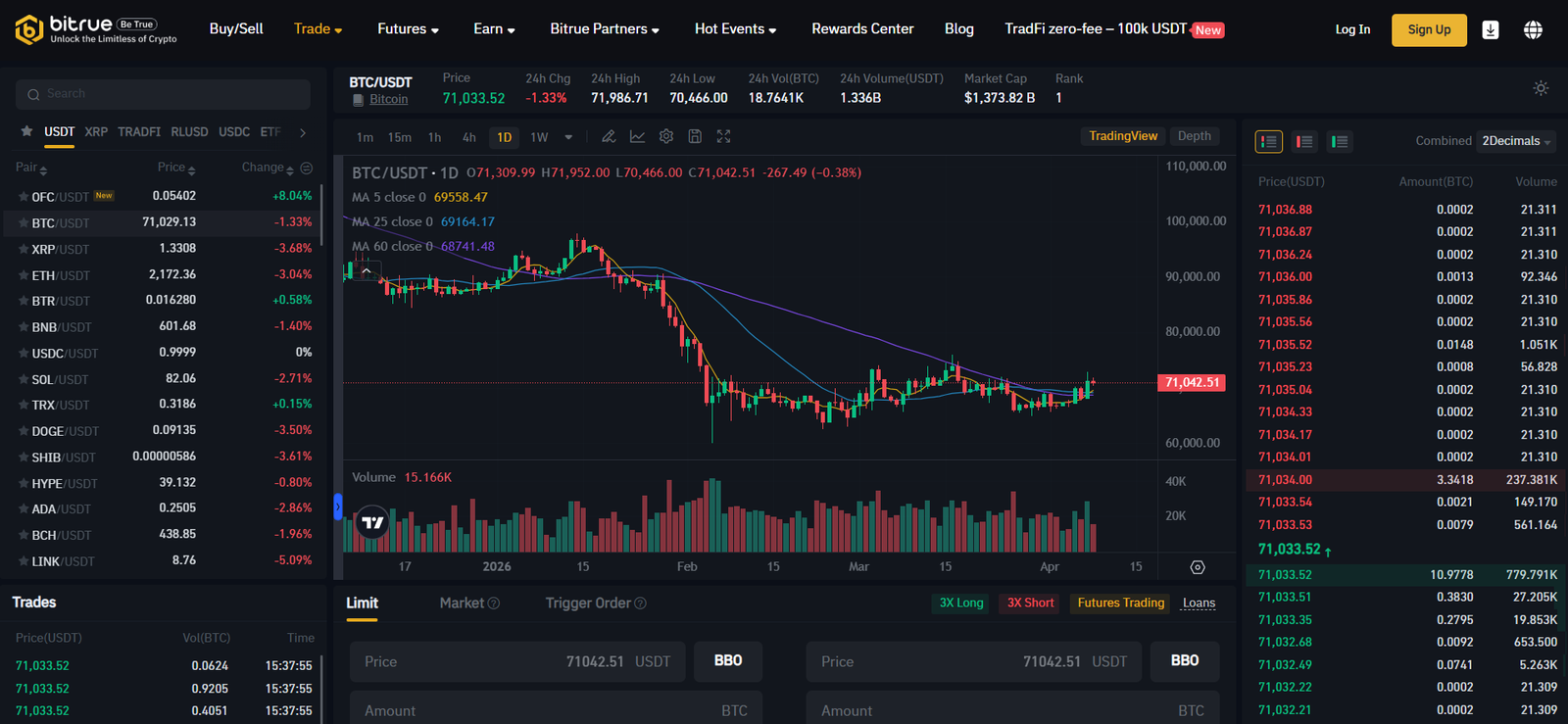
Task: Favorite the BTC/USDT pair star
Action: [x=24, y=223]
